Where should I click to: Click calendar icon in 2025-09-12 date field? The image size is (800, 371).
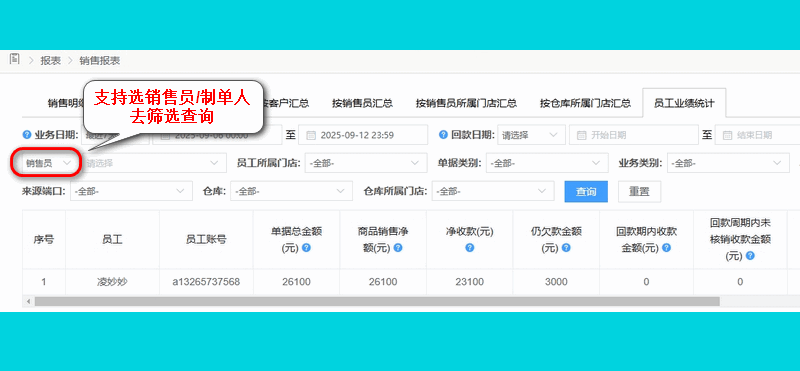[311, 135]
